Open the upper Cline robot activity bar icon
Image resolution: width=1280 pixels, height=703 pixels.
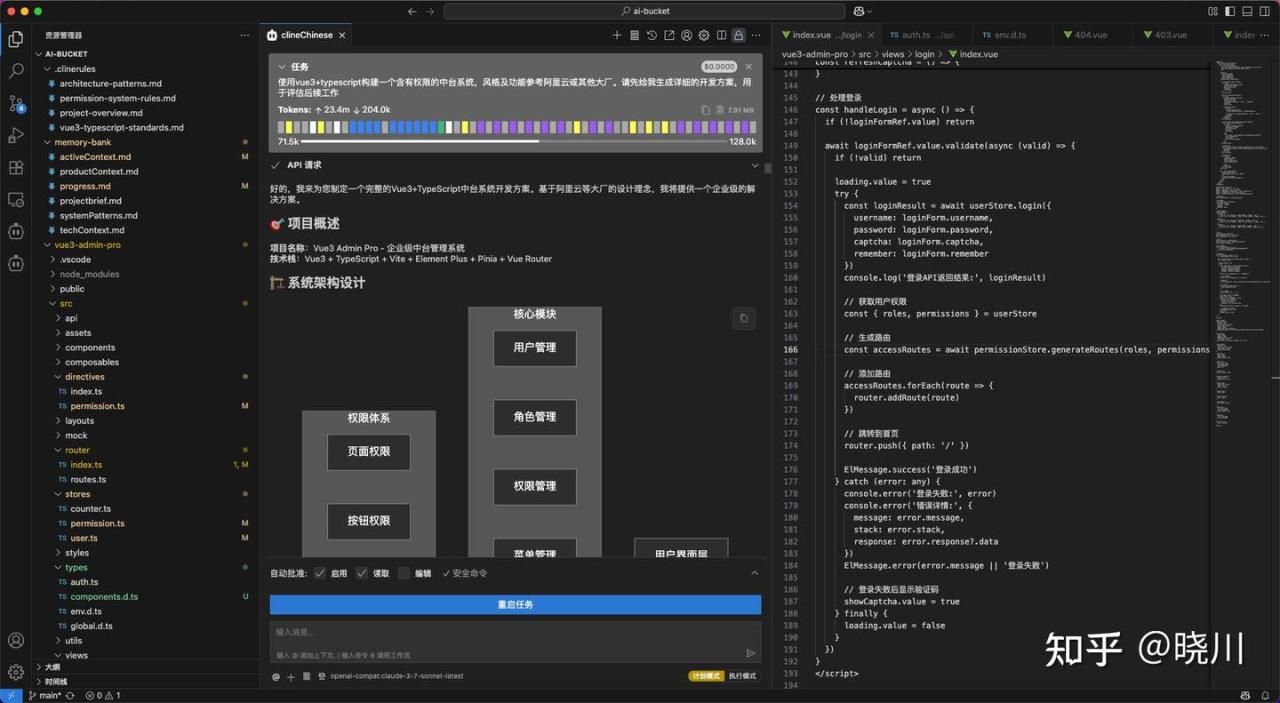point(16,231)
